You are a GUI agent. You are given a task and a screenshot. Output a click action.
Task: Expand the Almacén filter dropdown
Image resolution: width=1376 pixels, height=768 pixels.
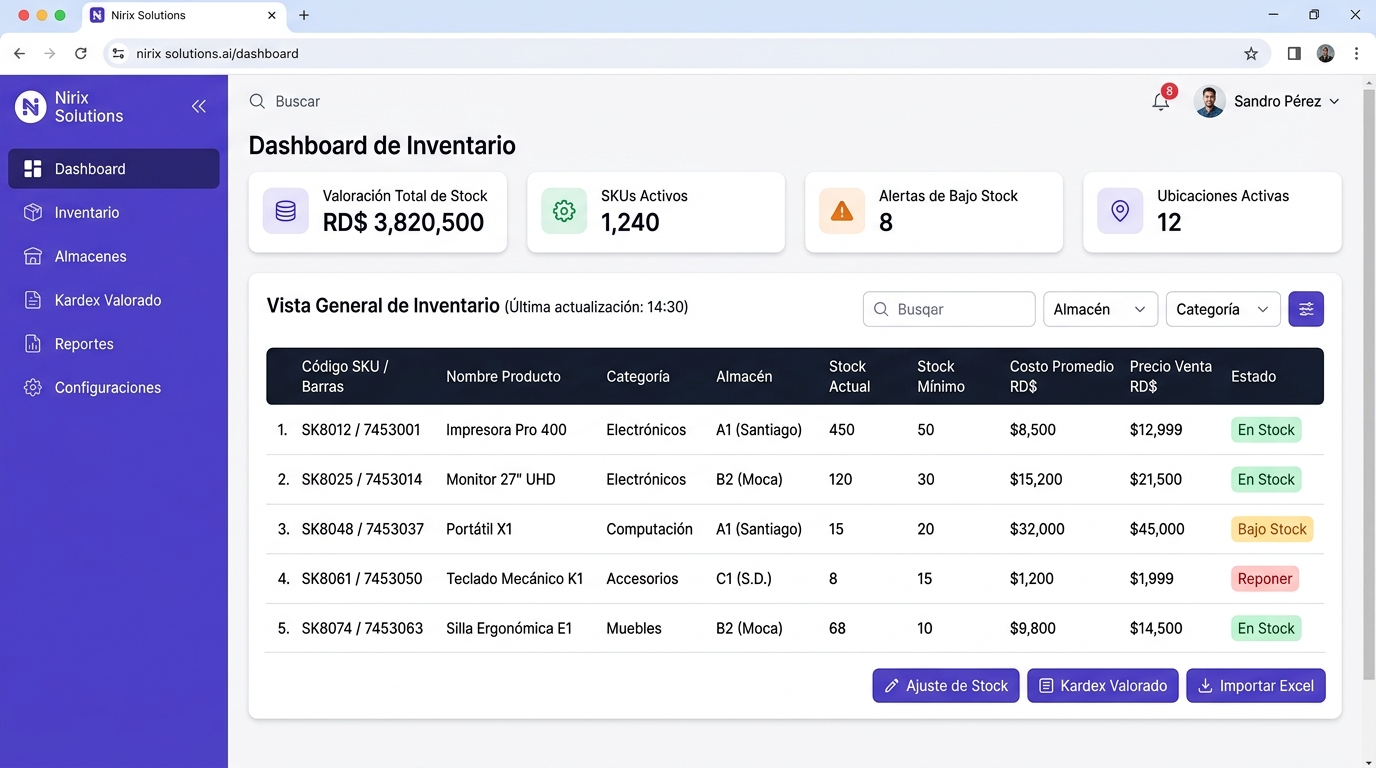point(1100,309)
